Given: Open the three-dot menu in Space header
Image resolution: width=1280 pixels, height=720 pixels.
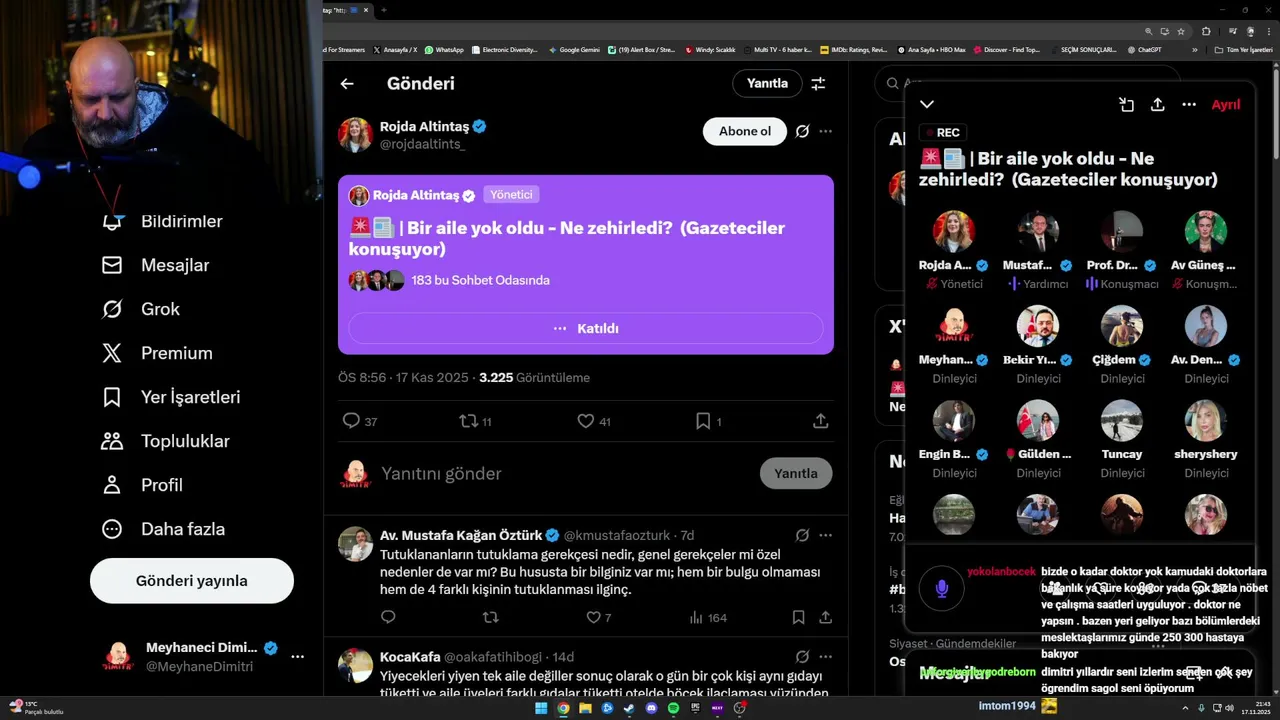Looking at the screenshot, I should click(1189, 104).
